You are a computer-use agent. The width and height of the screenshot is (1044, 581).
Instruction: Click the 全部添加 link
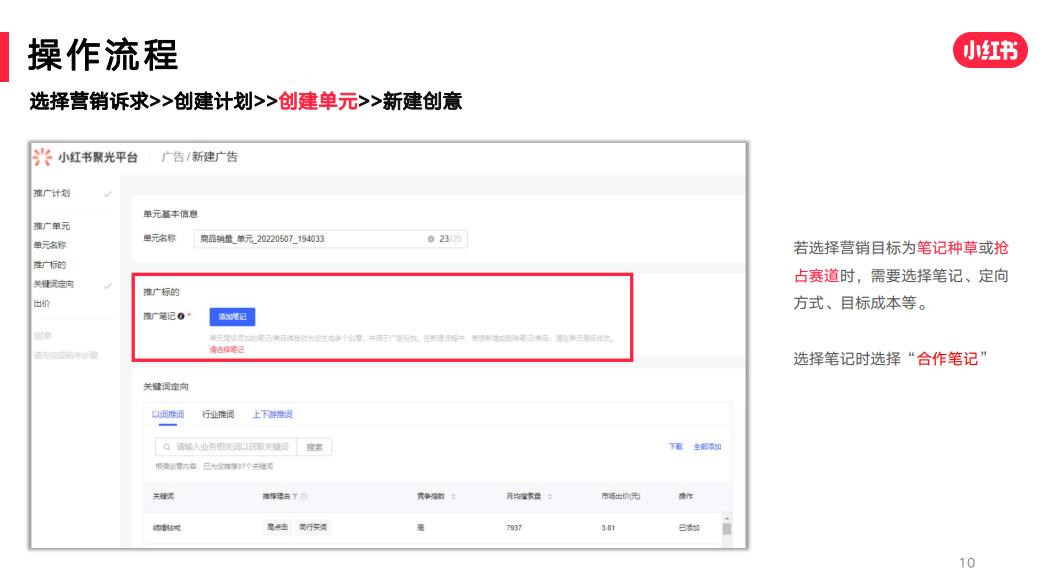point(707,447)
